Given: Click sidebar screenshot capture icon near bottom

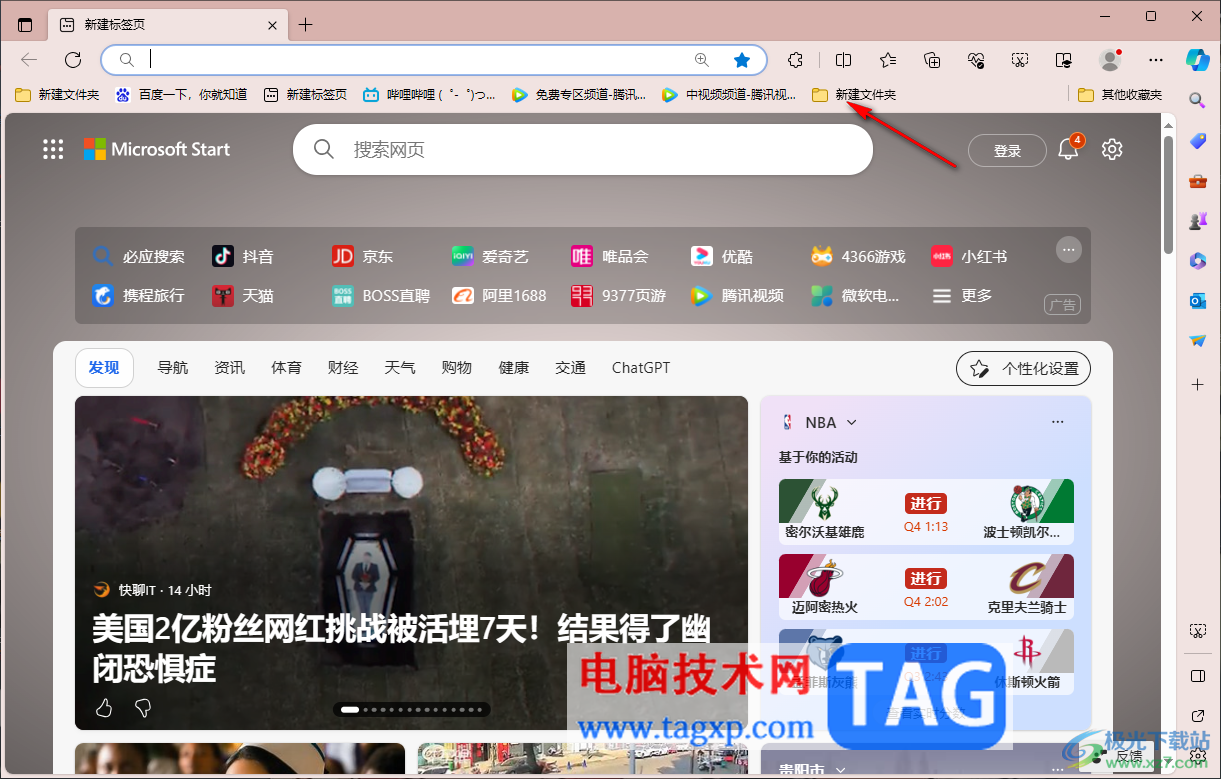Looking at the screenshot, I should click(x=1197, y=631).
